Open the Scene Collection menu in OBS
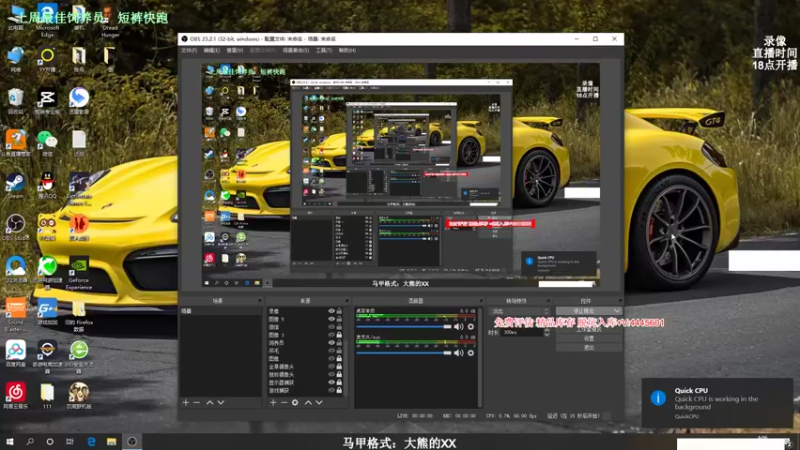The height and width of the screenshot is (450, 800). click(x=296, y=51)
